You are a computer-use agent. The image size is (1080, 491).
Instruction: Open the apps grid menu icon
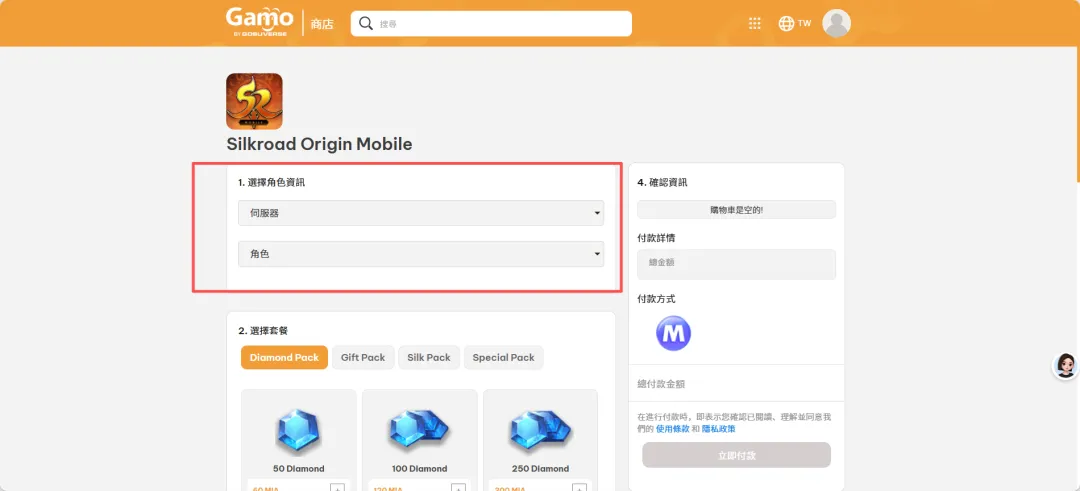pyautogui.click(x=754, y=23)
